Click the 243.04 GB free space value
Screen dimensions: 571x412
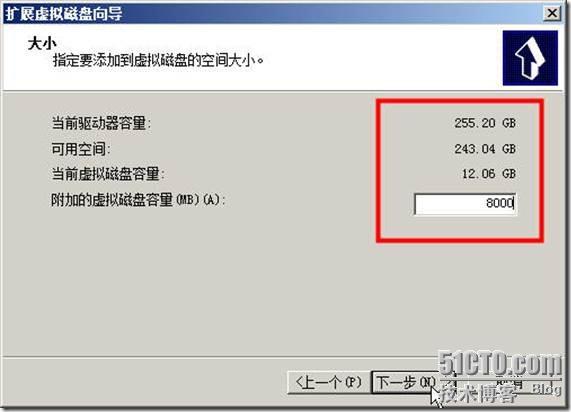point(485,149)
